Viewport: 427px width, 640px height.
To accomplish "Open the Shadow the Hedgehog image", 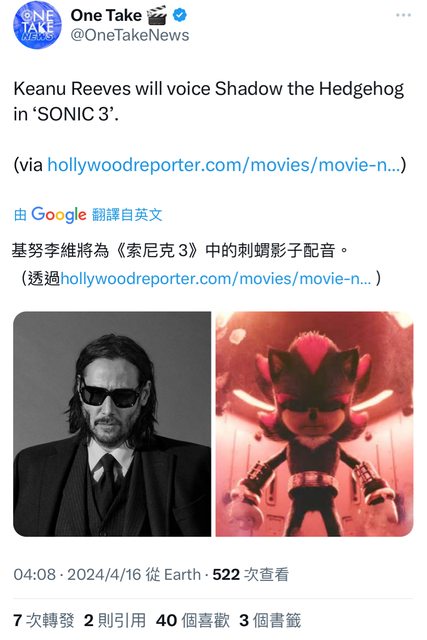I will tap(314, 424).
